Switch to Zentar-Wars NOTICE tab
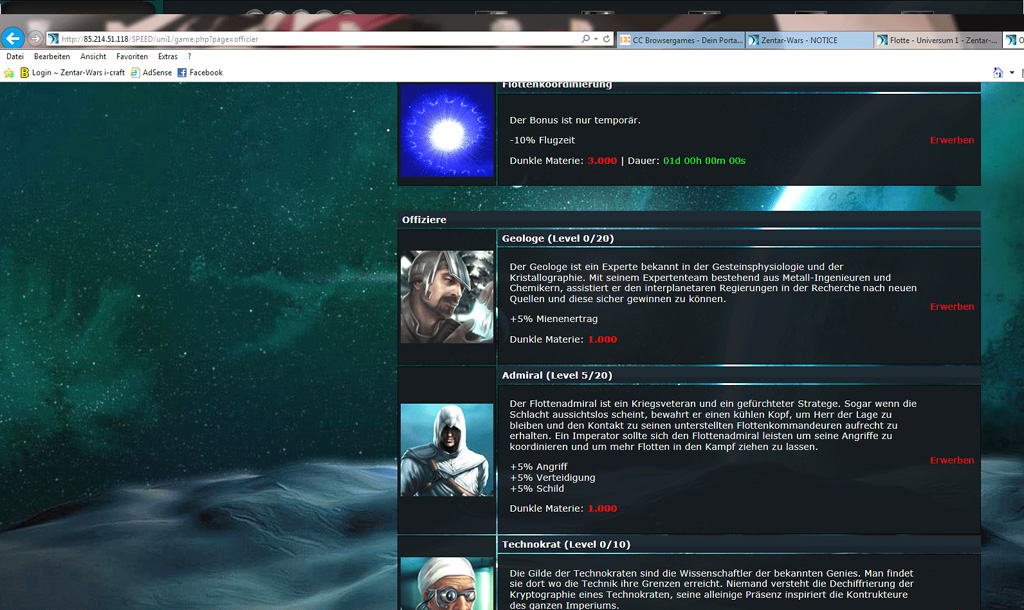The image size is (1024, 610). [x=809, y=40]
